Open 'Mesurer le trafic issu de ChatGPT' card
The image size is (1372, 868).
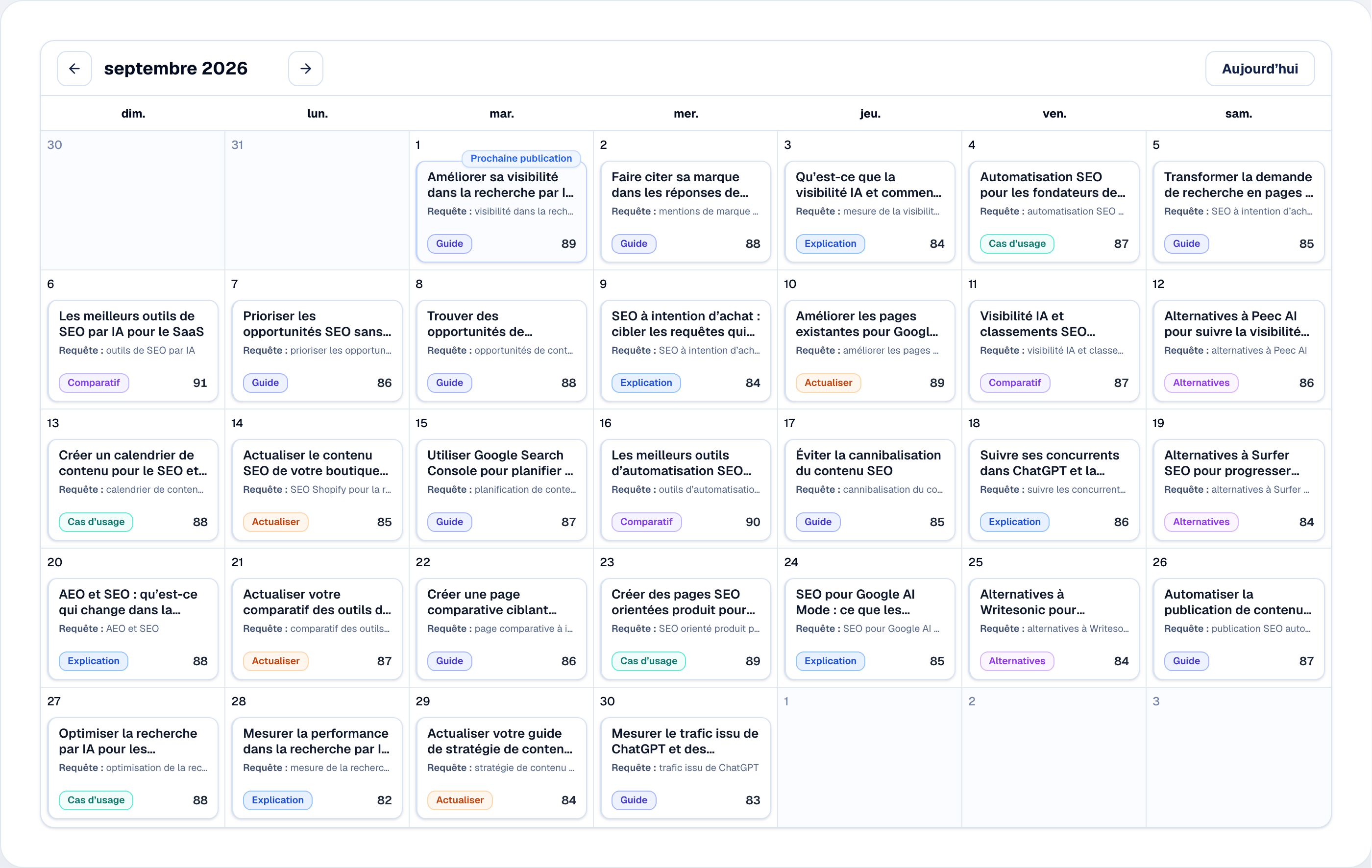point(686,768)
